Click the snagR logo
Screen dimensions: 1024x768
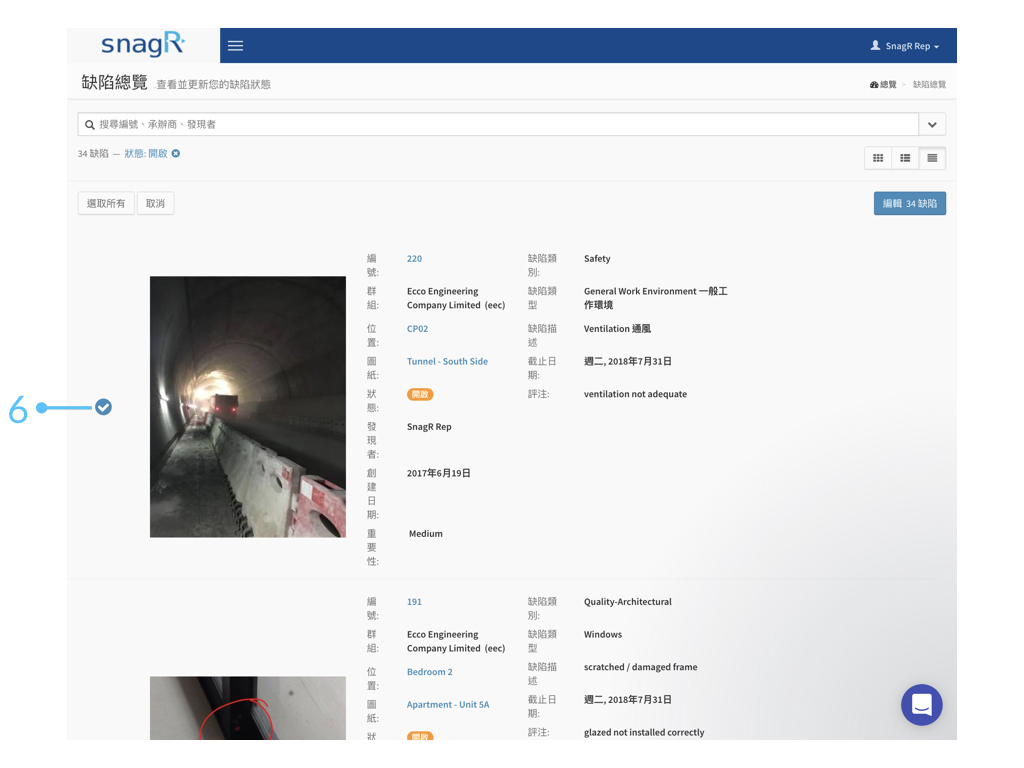point(143,44)
